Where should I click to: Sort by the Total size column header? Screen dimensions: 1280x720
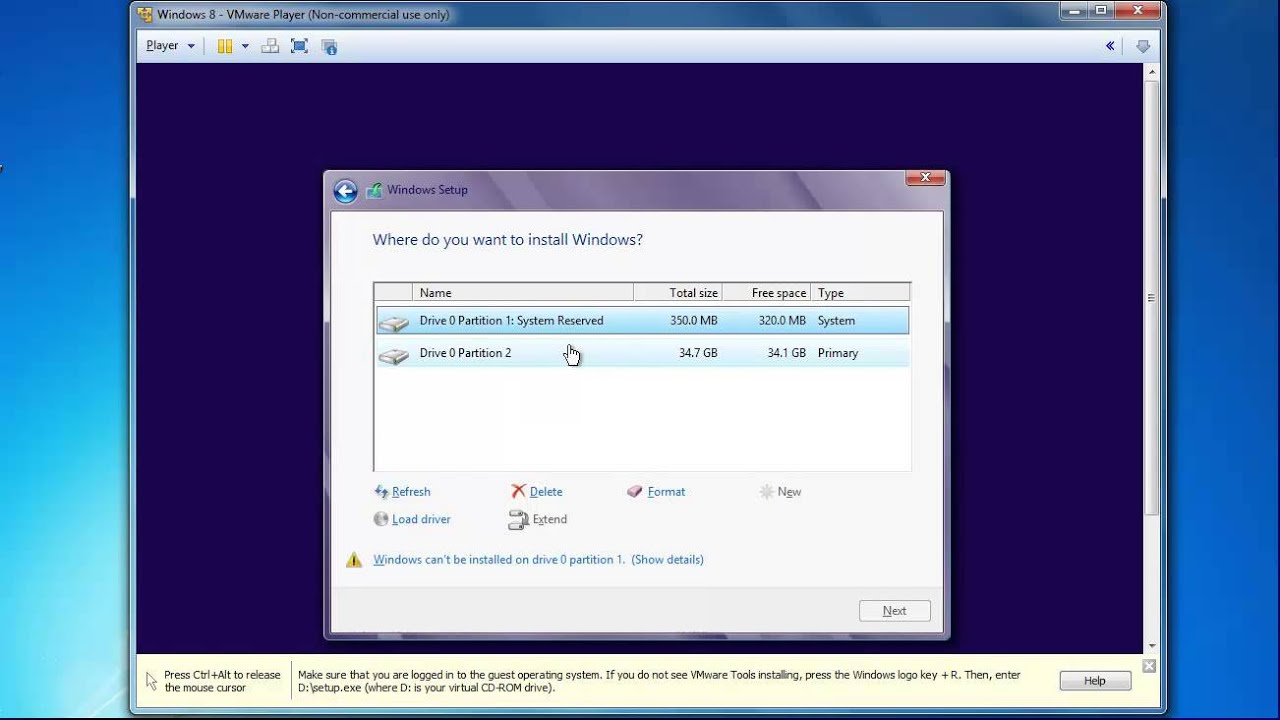678,292
